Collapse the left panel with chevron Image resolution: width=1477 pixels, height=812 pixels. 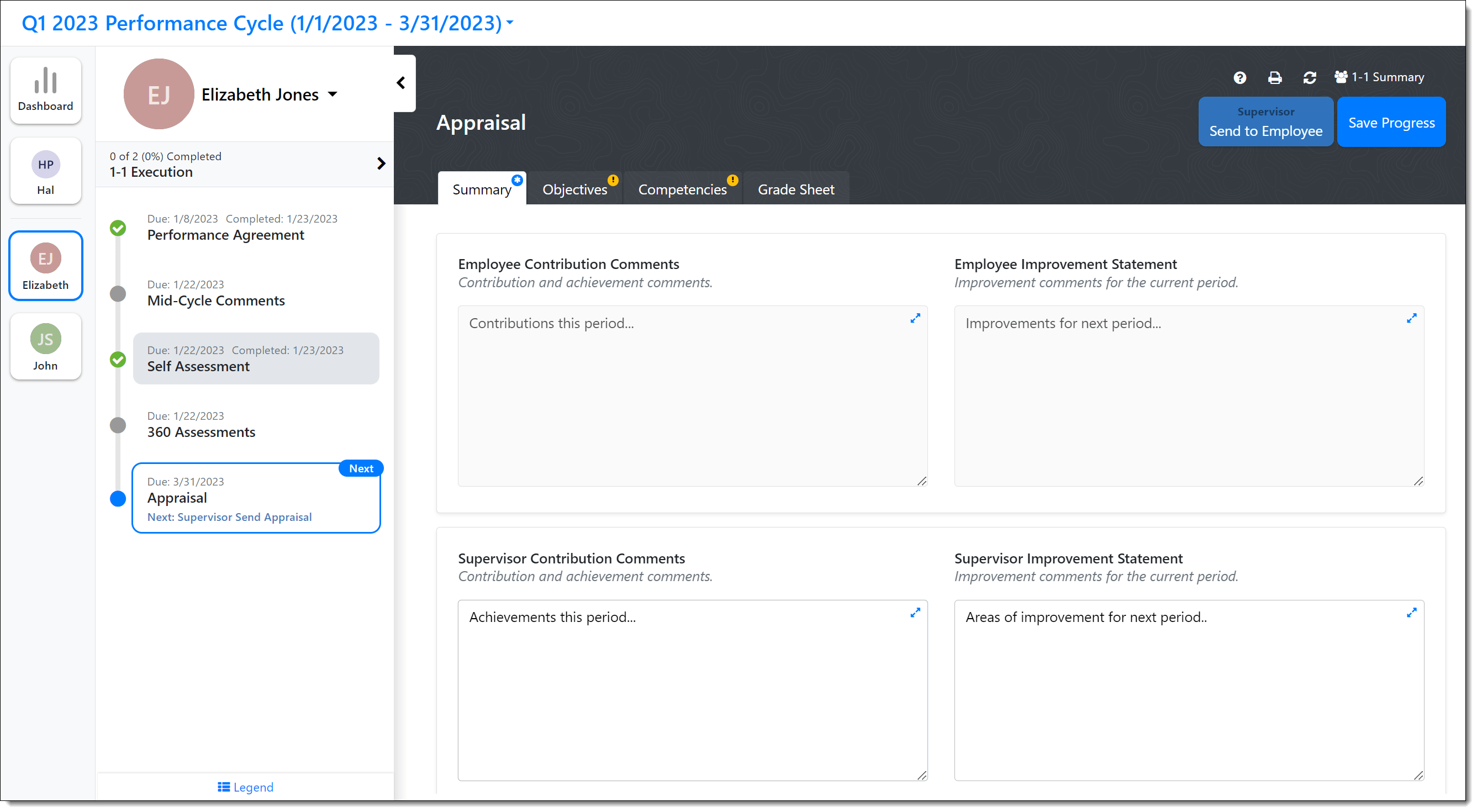(x=402, y=83)
